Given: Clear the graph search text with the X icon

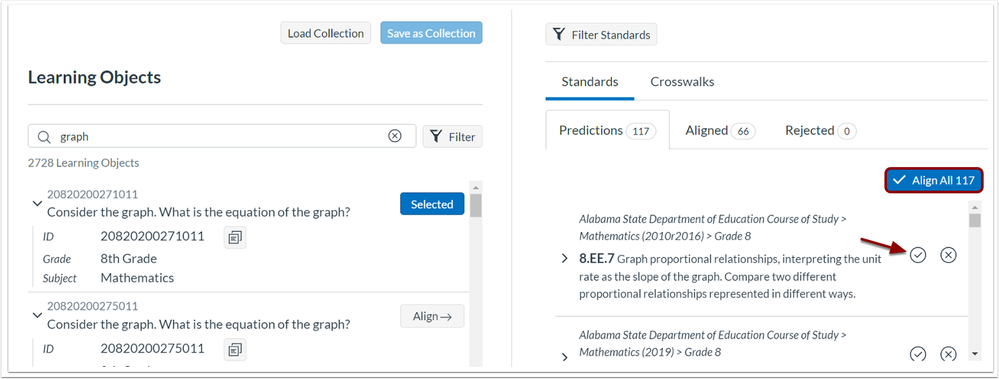Looking at the screenshot, I should point(395,136).
